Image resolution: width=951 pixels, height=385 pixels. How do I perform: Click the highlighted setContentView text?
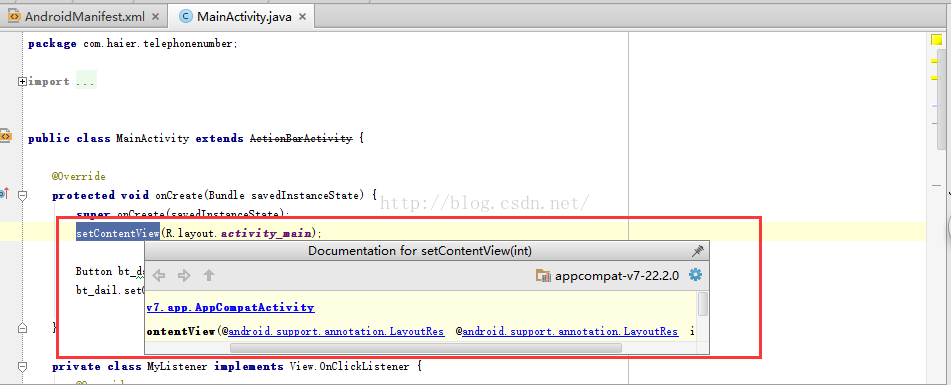pos(118,232)
